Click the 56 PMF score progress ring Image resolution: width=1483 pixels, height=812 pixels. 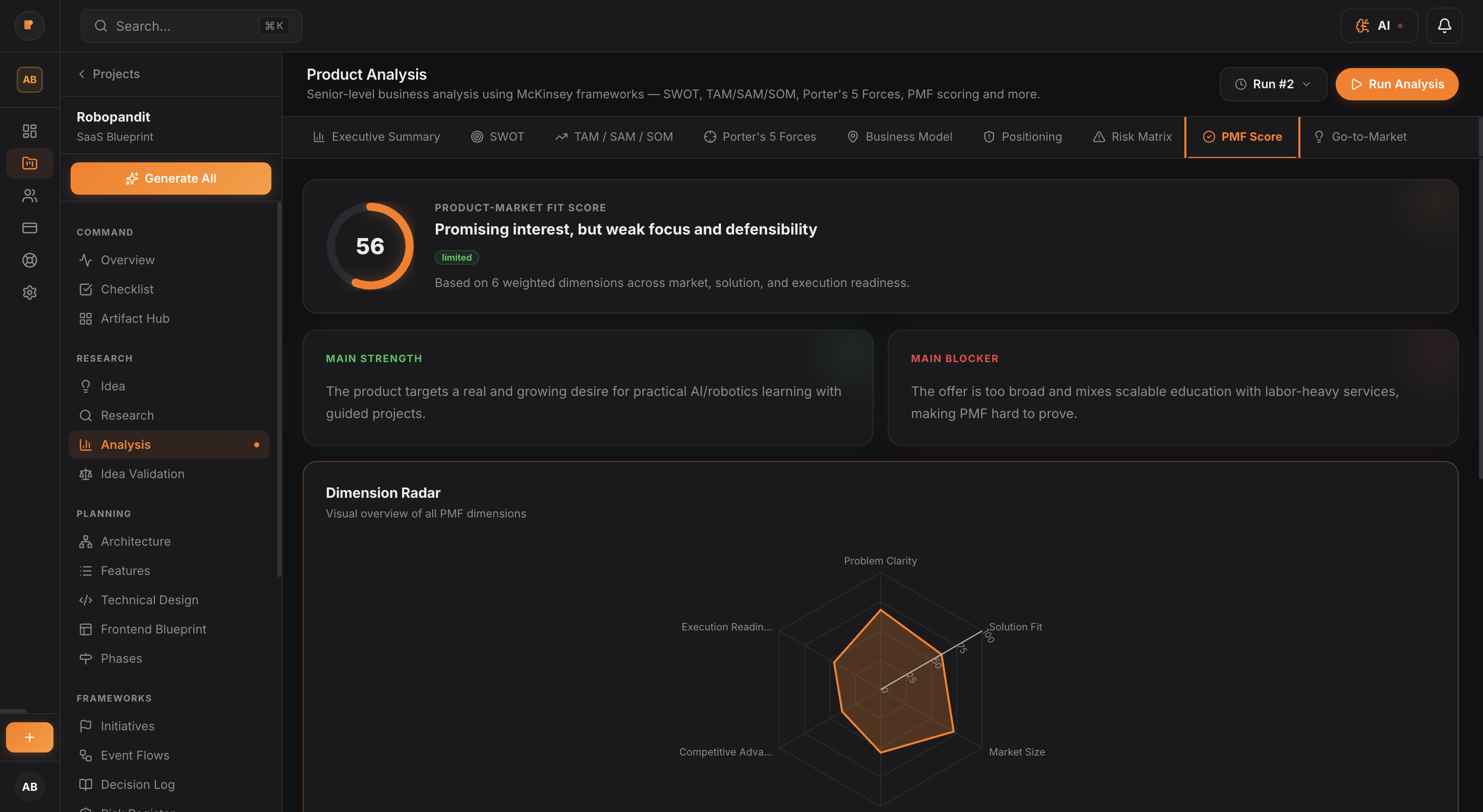370,246
